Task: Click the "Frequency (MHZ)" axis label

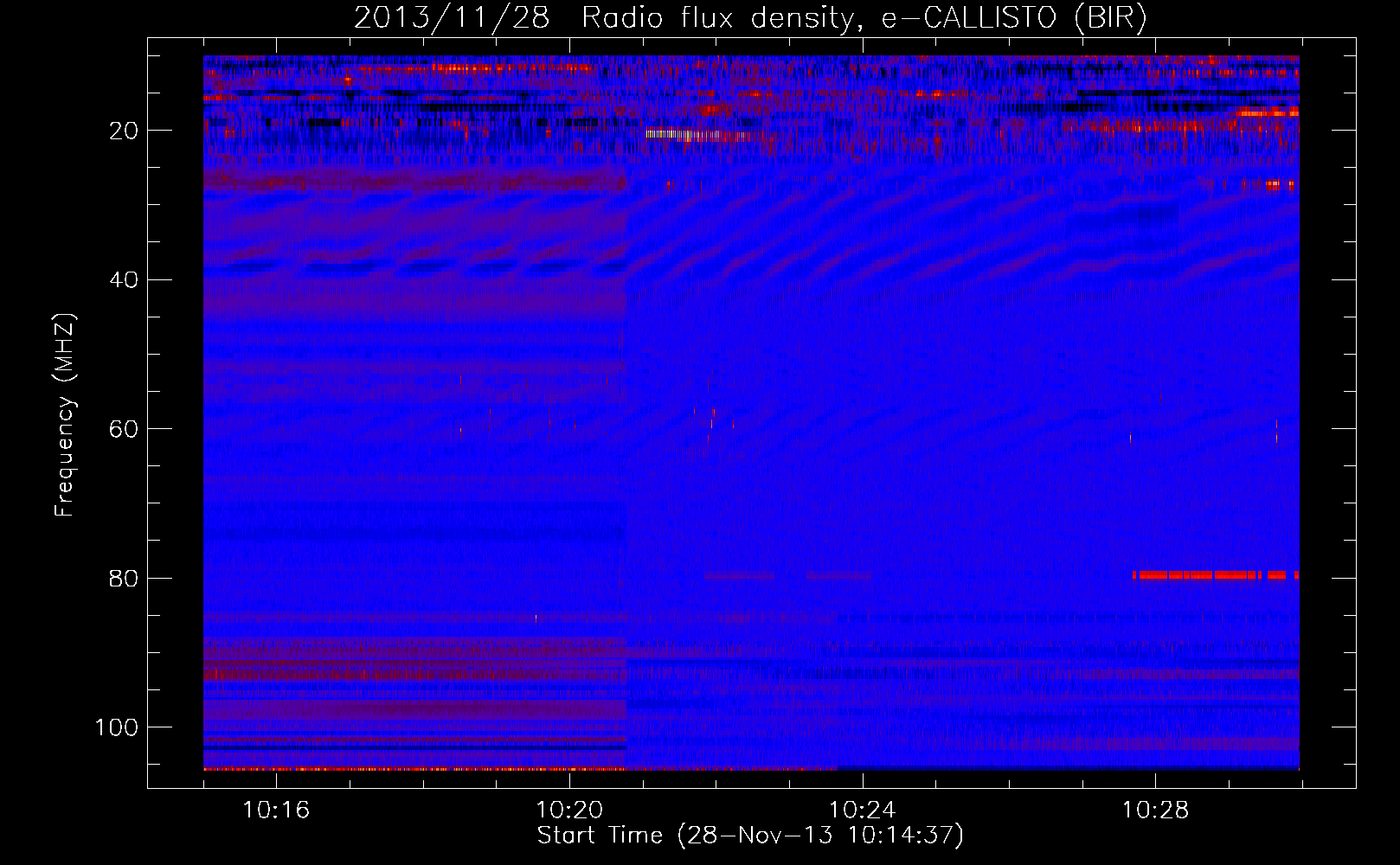Action: click(65, 415)
